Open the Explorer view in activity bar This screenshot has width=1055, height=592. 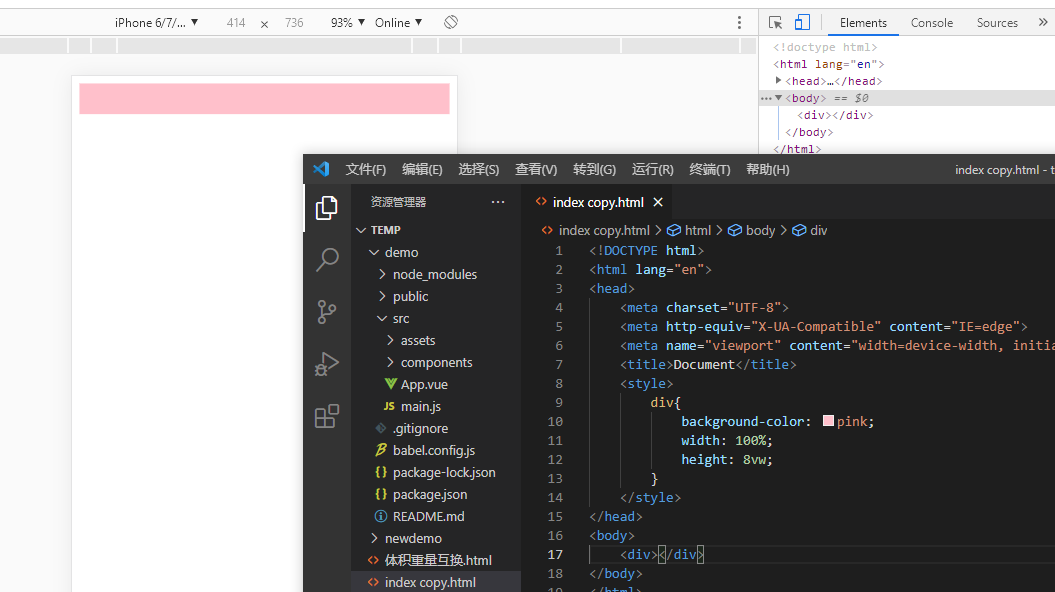tap(327, 207)
